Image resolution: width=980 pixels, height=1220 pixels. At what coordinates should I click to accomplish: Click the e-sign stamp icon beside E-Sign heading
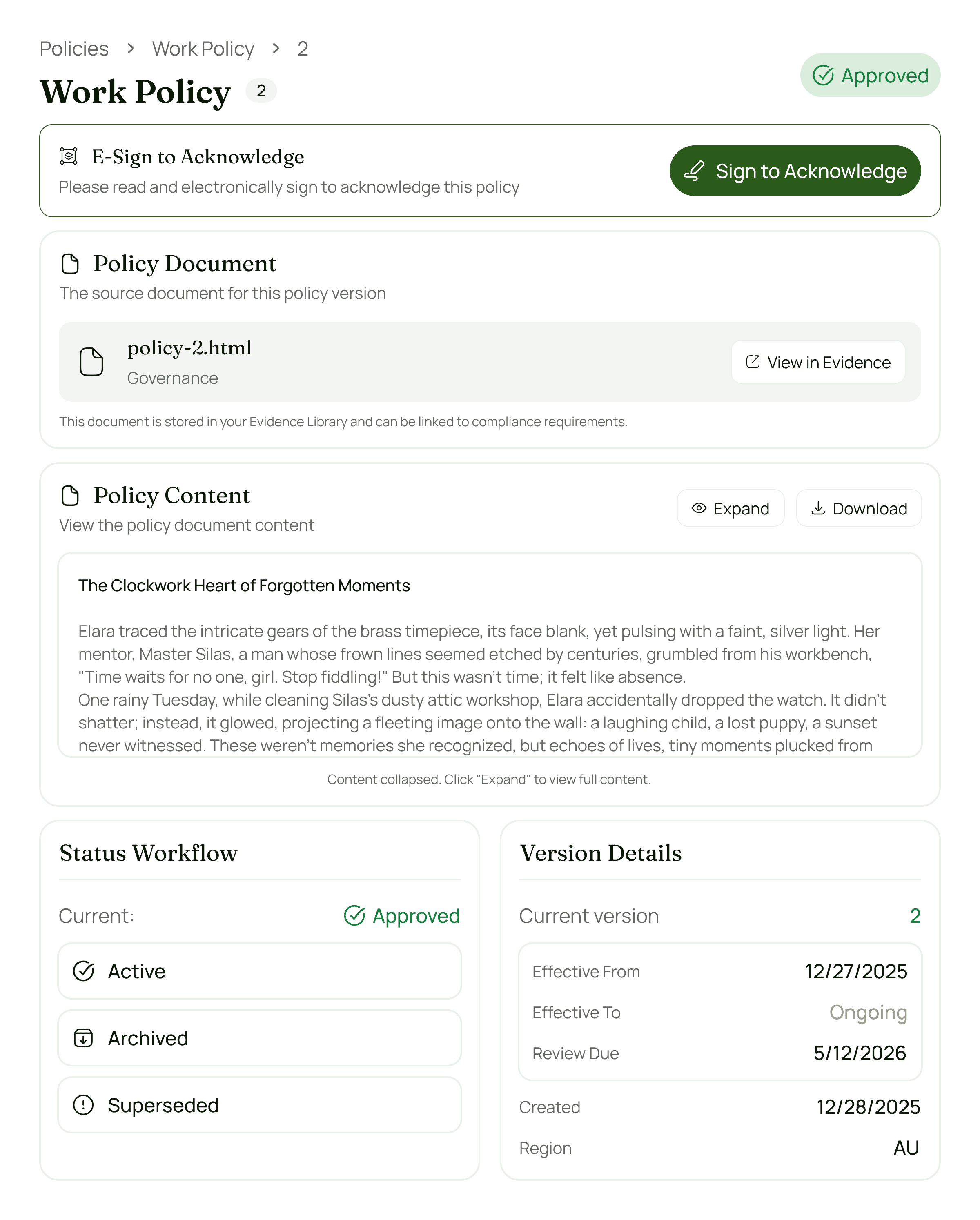[69, 157]
